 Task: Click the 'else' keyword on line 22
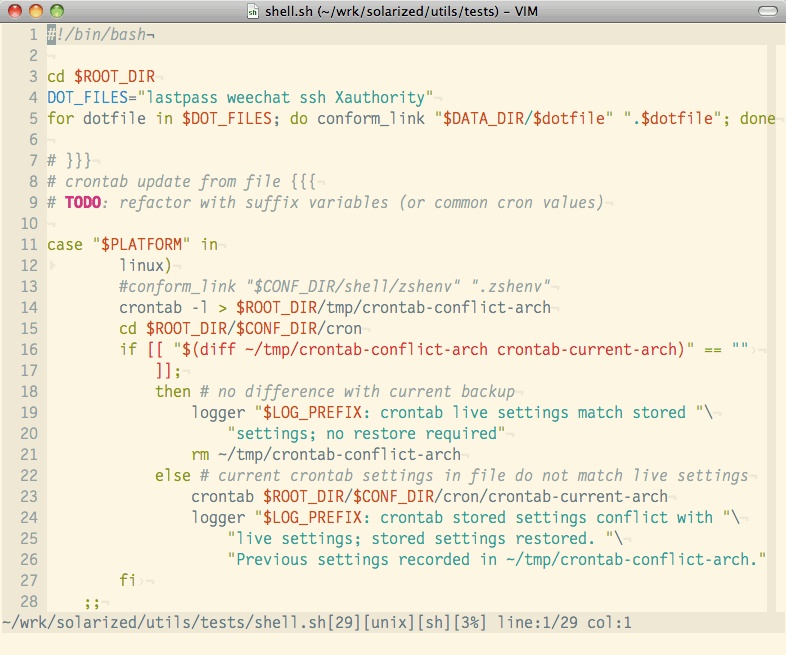[173, 475]
